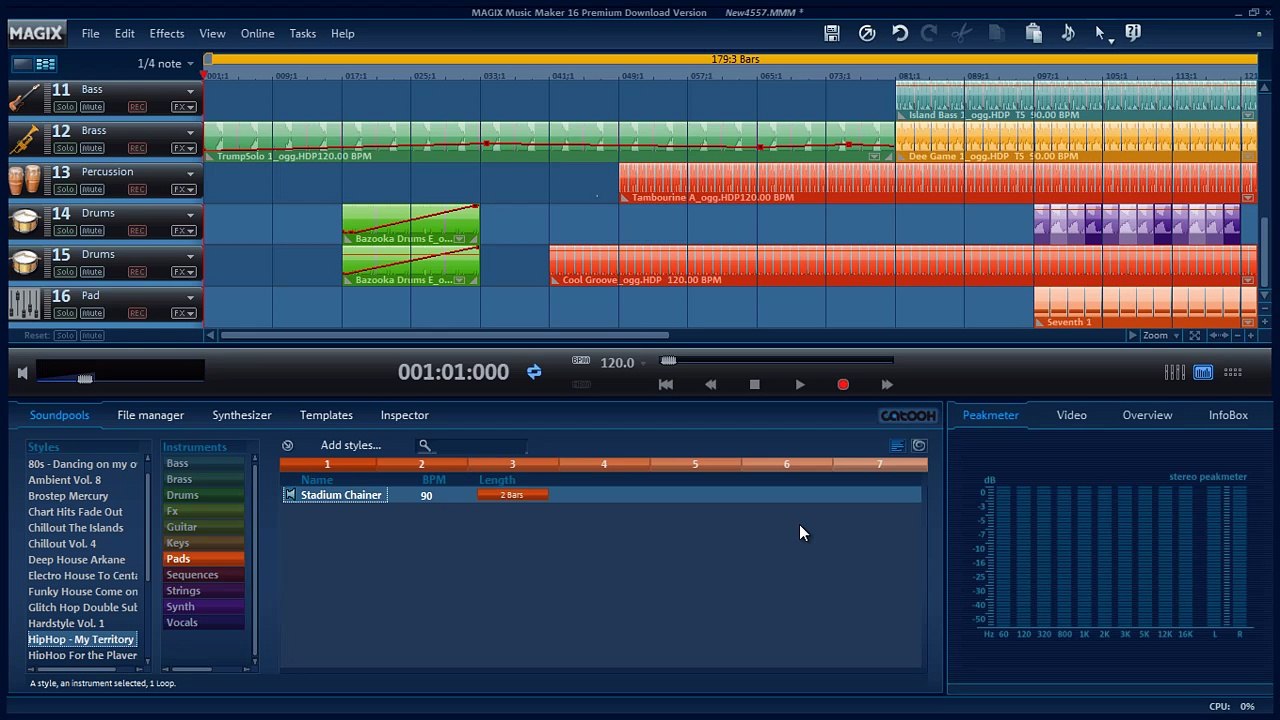Arm REC on Brass track 12
Image resolution: width=1280 pixels, height=720 pixels.
136,148
